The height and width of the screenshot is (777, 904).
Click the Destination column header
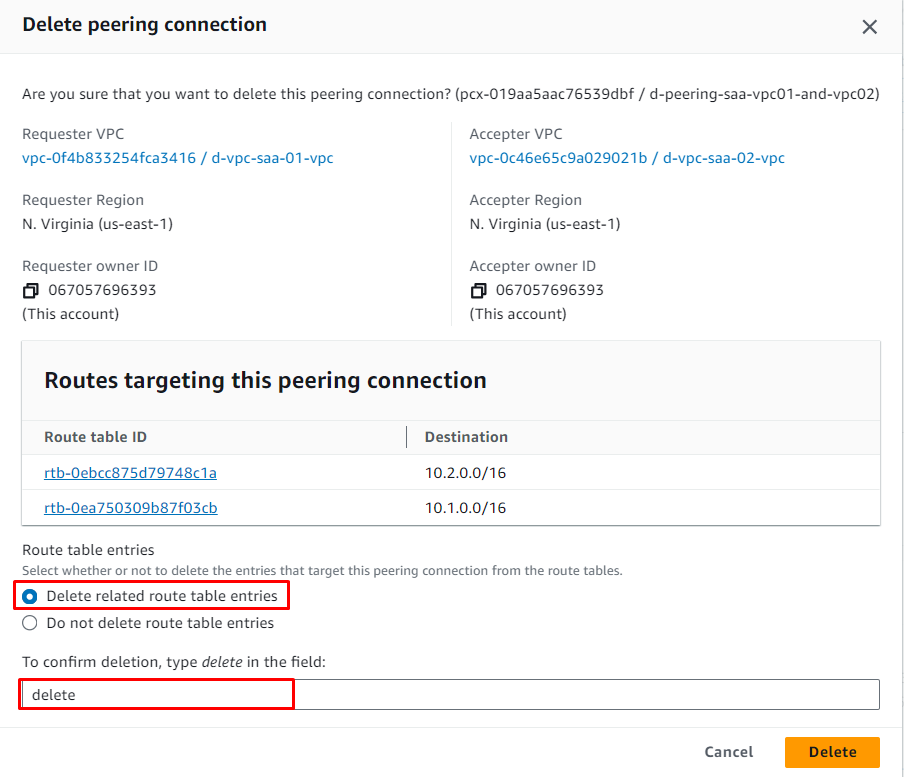click(466, 437)
